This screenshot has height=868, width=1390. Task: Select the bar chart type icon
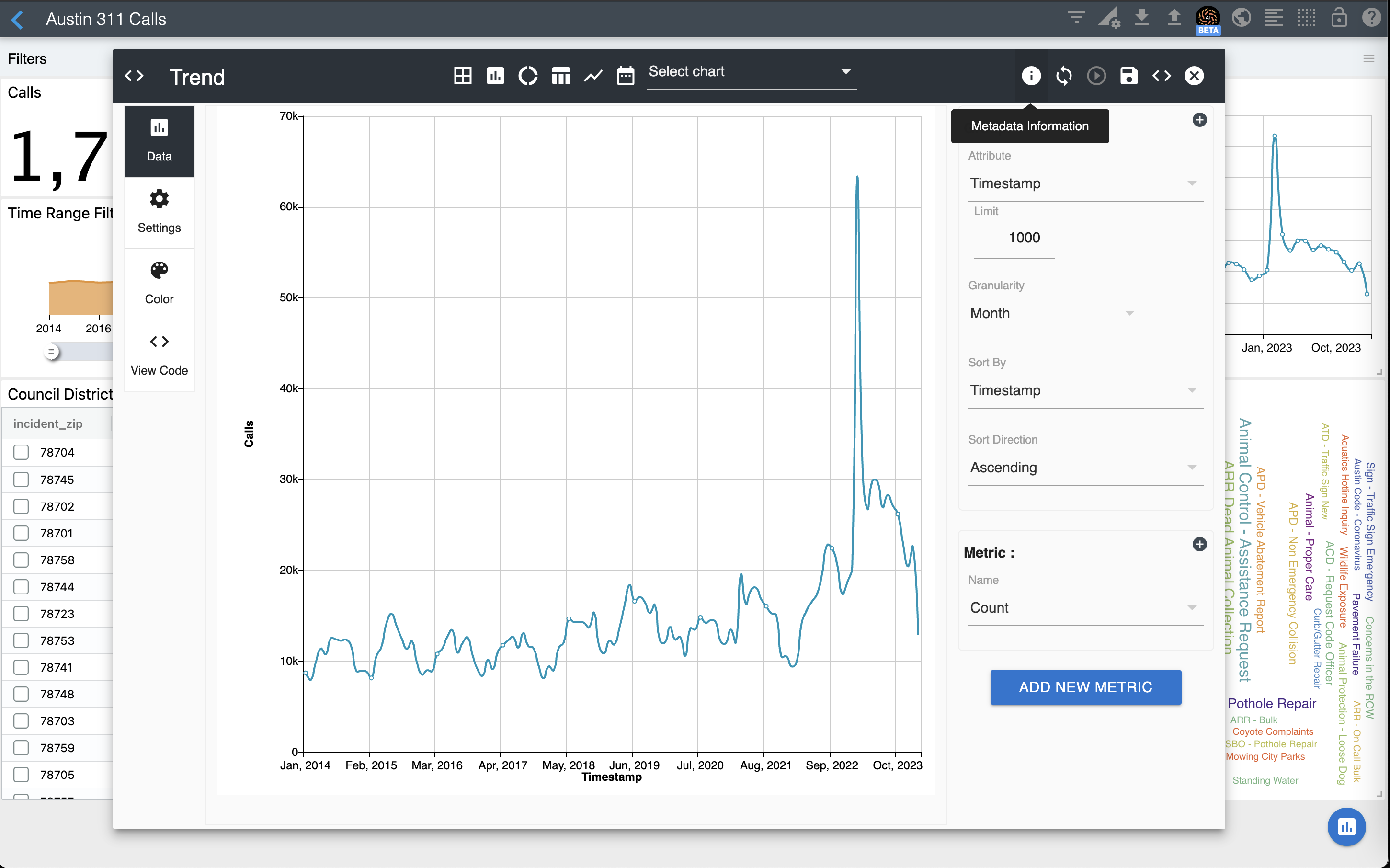(x=495, y=76)
